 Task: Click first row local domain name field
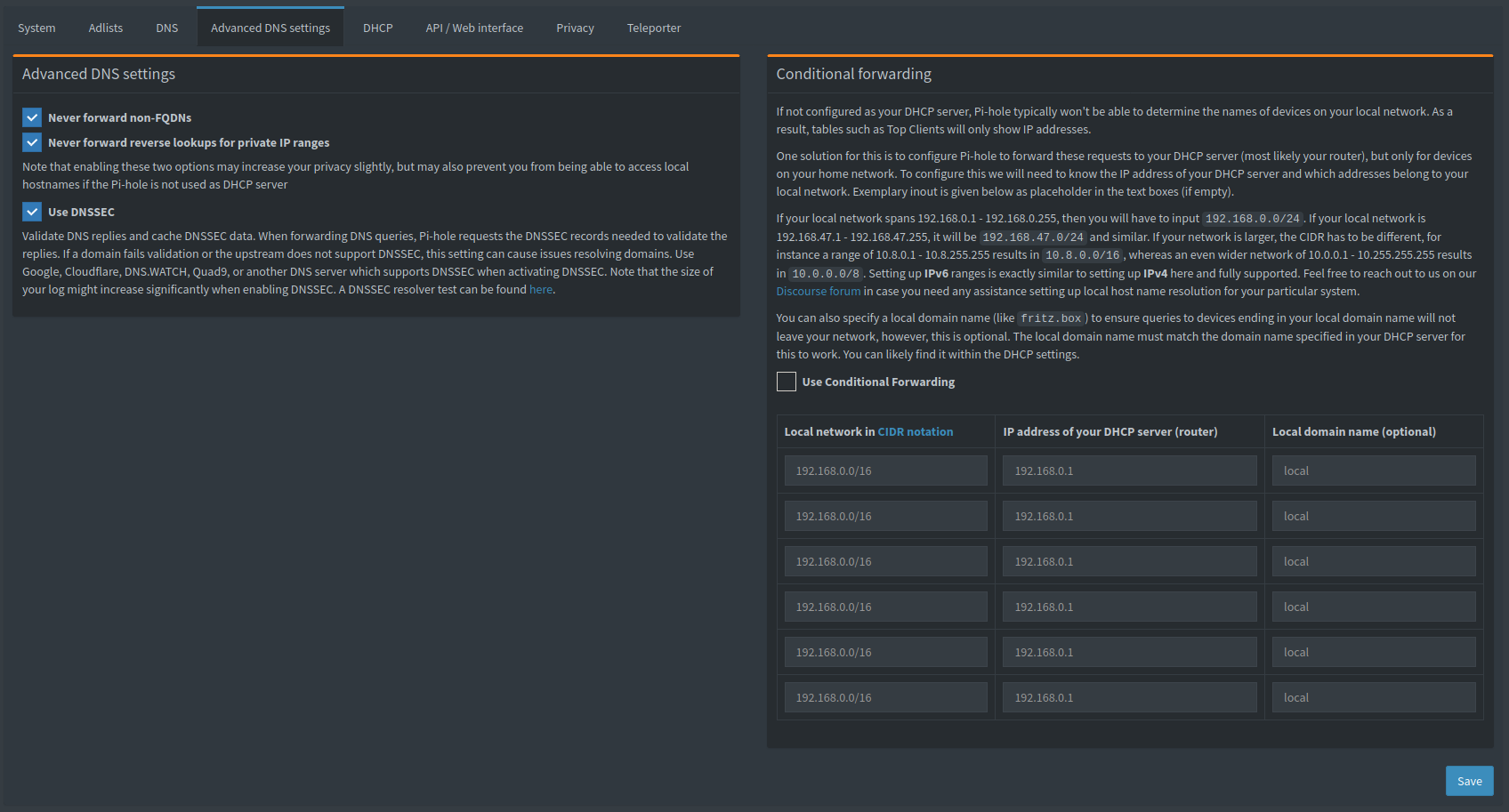[1374, 470]
